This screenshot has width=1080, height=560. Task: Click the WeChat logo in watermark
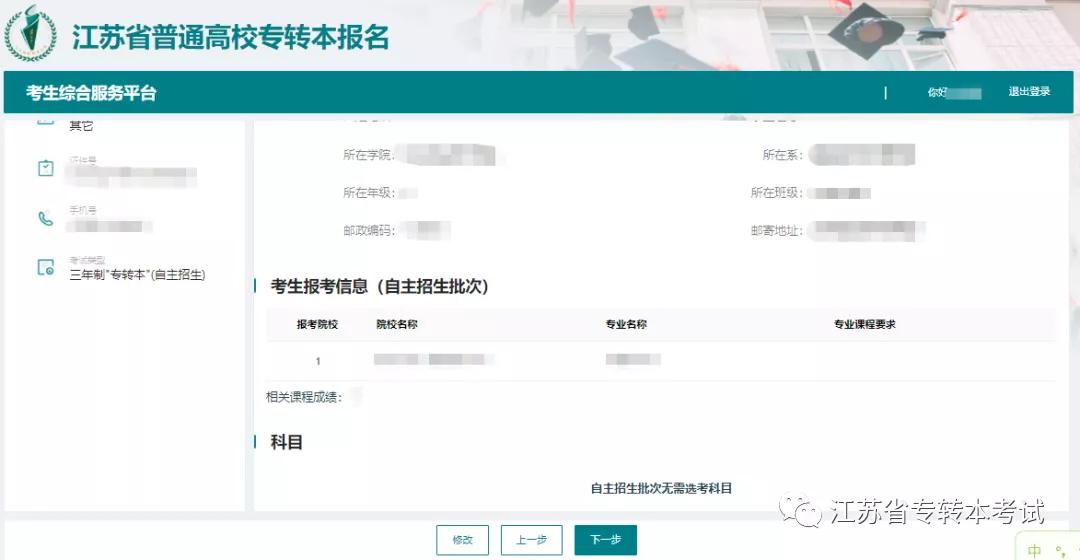pos(800,511)
